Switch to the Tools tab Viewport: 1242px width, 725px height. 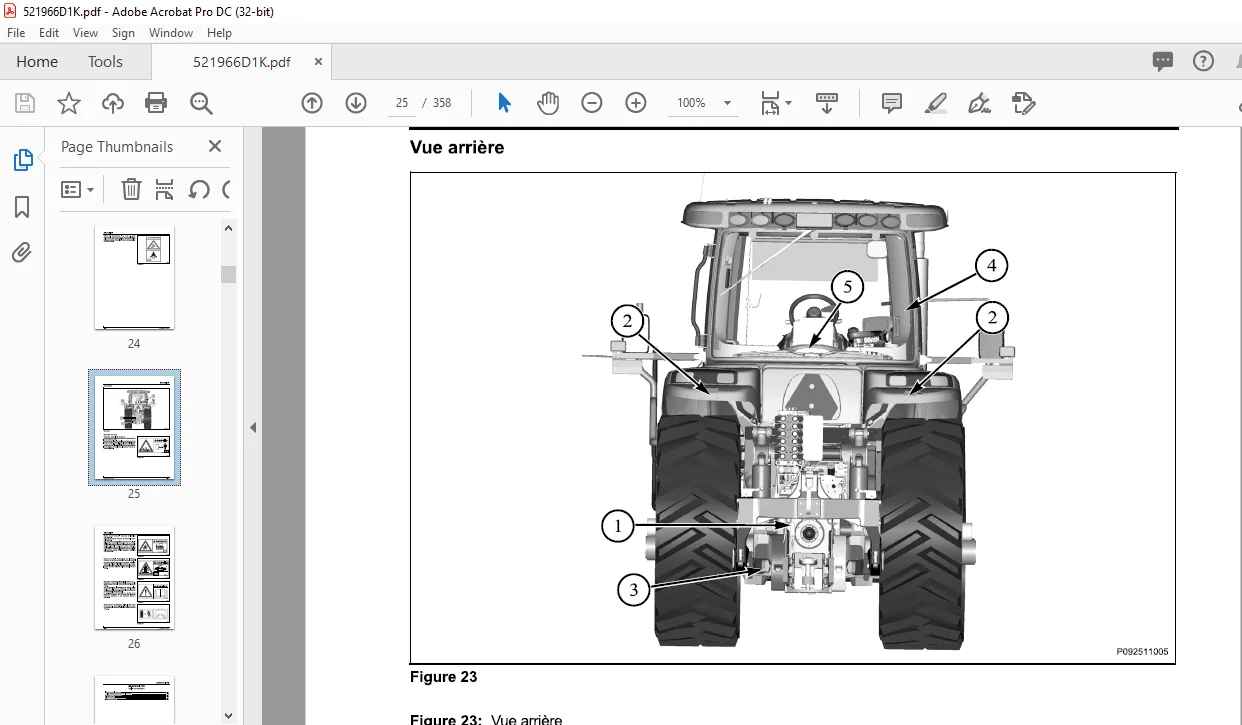(x=105, y=62)
